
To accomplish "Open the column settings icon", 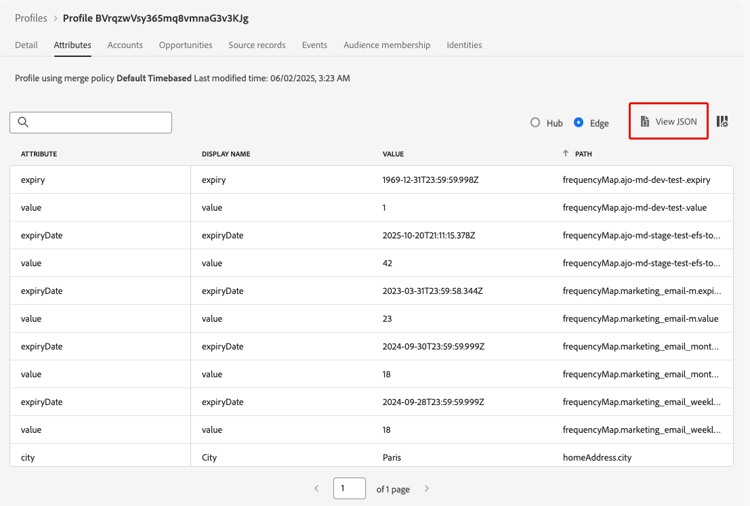I will click(722, 122).
